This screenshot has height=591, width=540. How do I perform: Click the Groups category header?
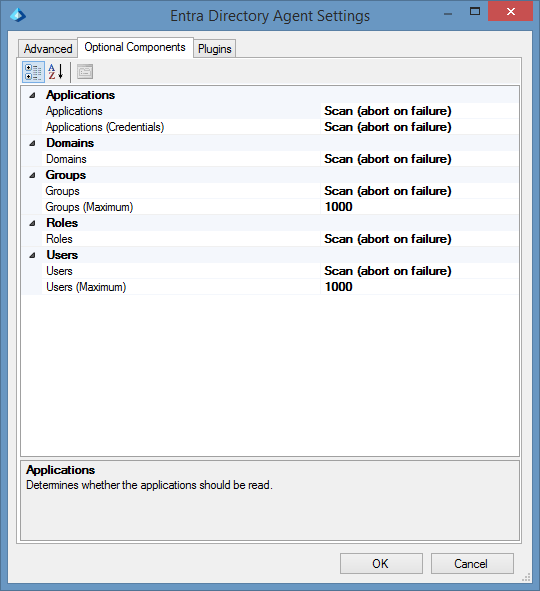(66, 175)
